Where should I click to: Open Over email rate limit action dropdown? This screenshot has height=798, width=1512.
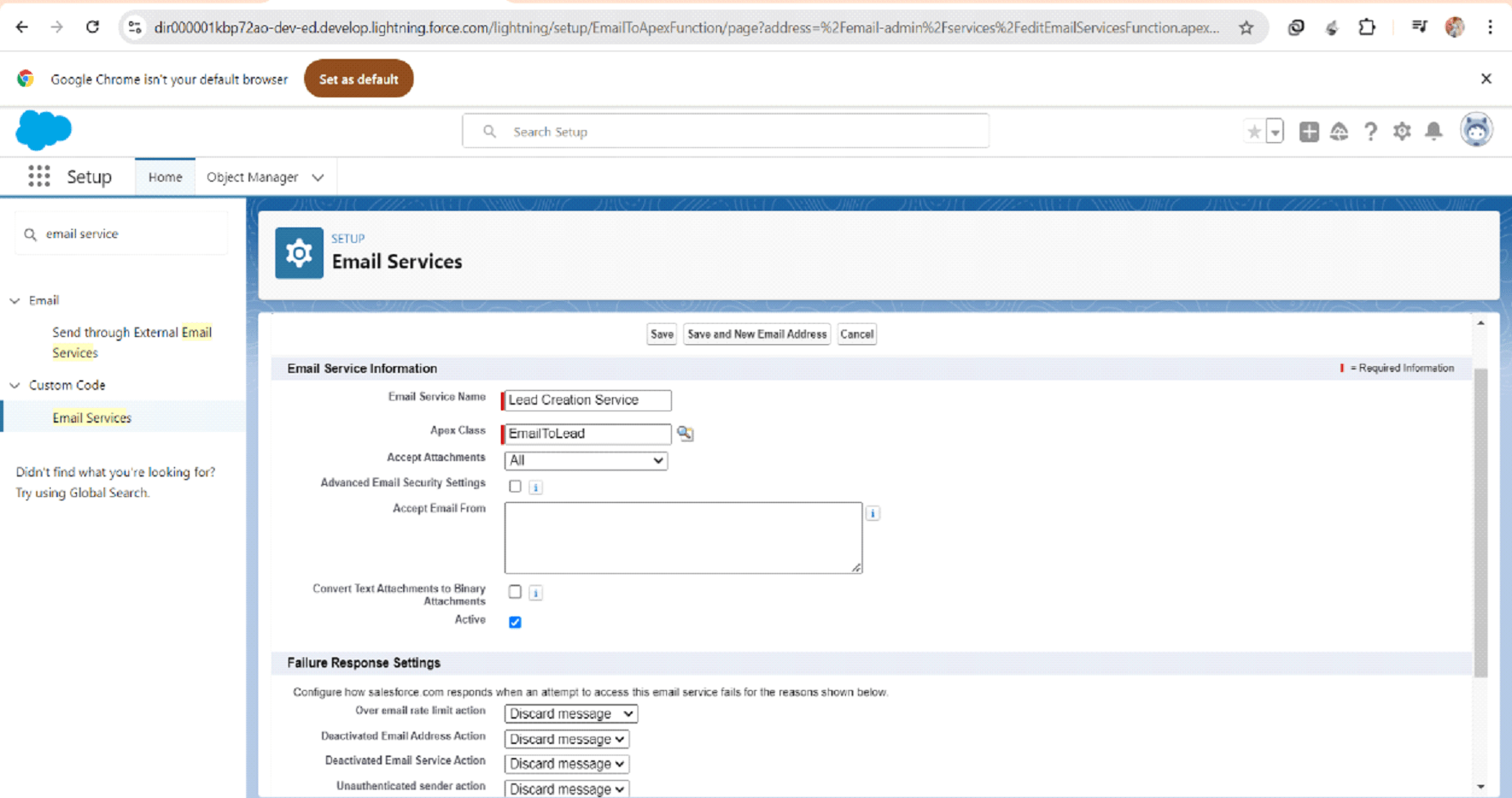570,714
